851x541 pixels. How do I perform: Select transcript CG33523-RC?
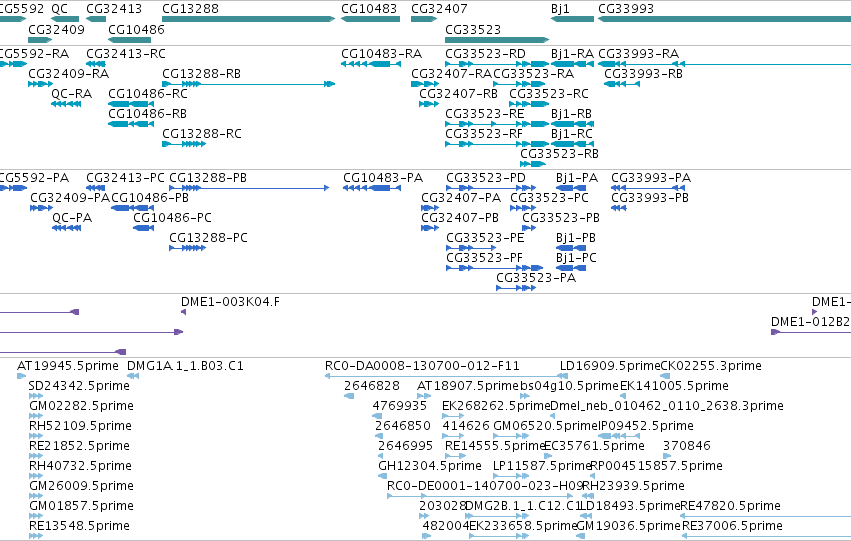pos(529,104)
